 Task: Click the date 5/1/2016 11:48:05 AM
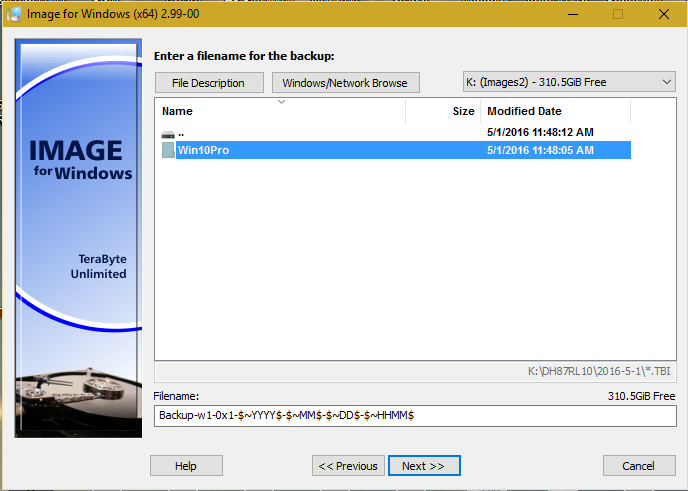tap(540, 150)
